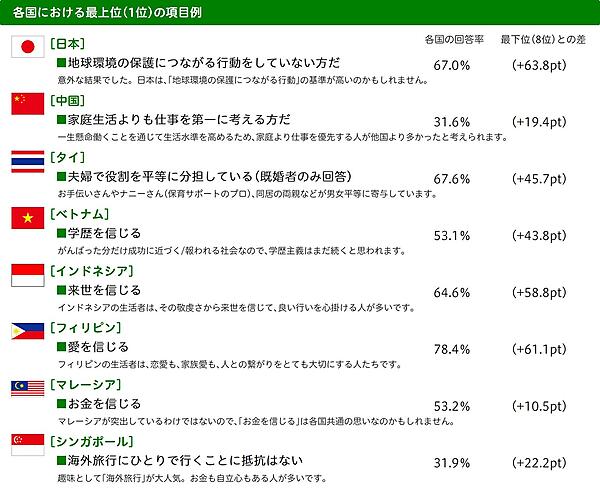Select the Thailand flag icon

[x=24, y=162]
